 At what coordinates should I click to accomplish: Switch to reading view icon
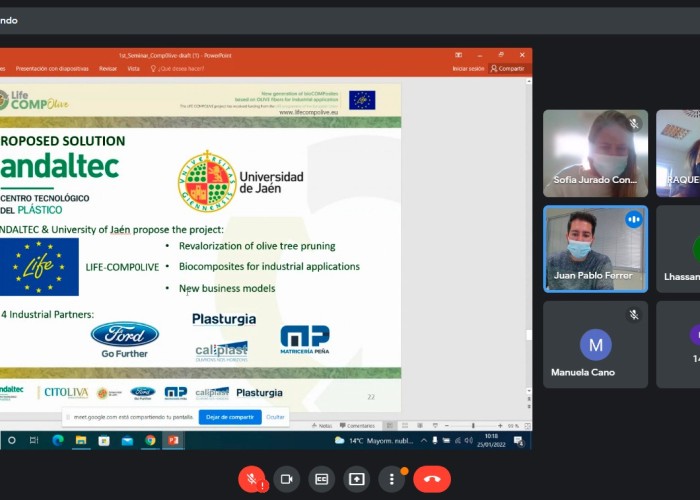pos(420,425)
